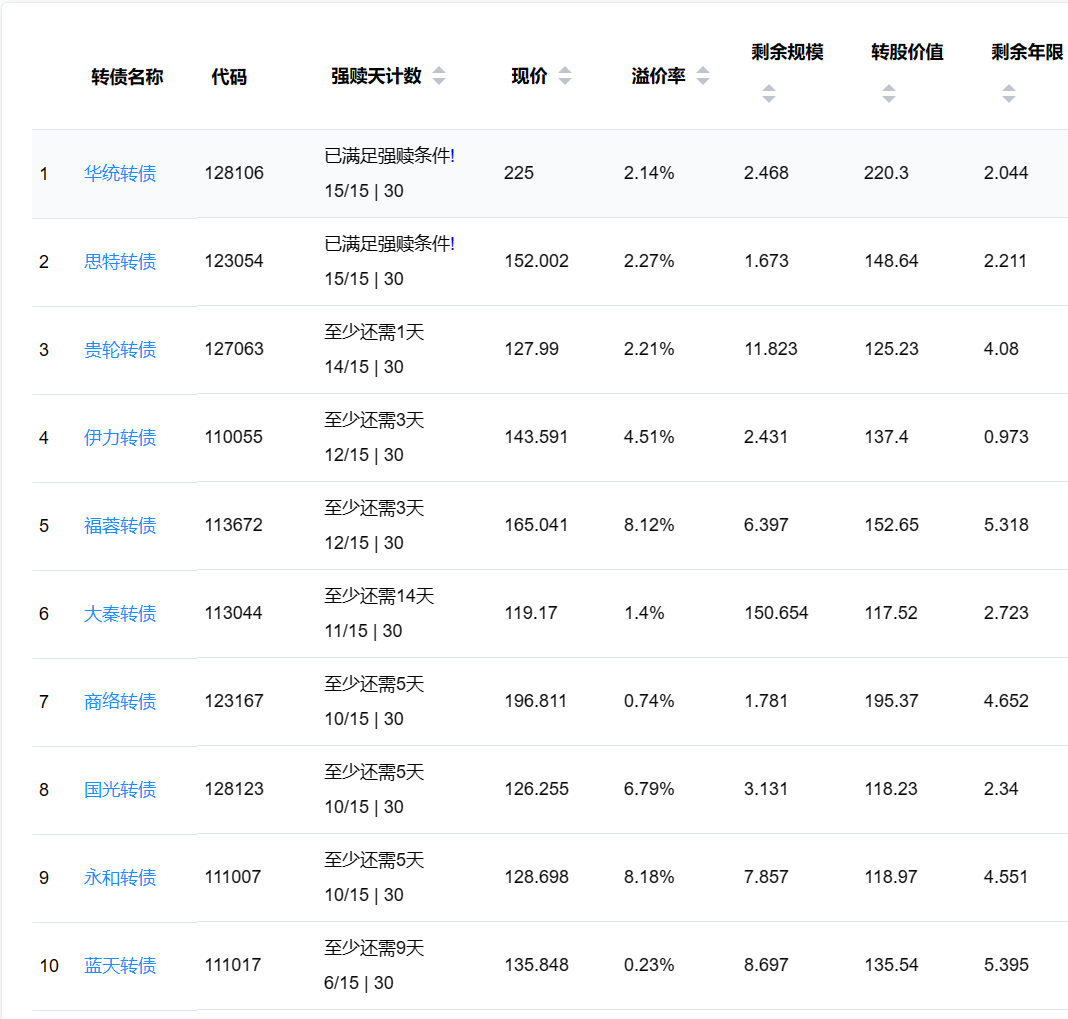The height and width of the screenshot is (1019, 1068).
Task: Open the 思特转债 bond link
Action: [120, 261]
